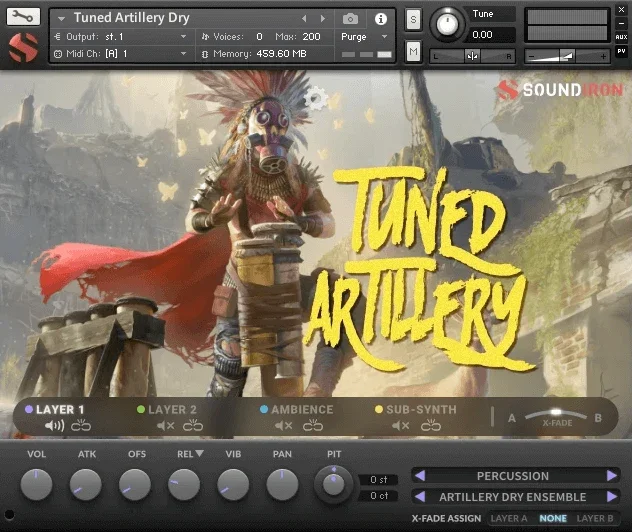Click the Tune value 0.00 field
This screenshot has height=532, width=632.
click(492, 35)
